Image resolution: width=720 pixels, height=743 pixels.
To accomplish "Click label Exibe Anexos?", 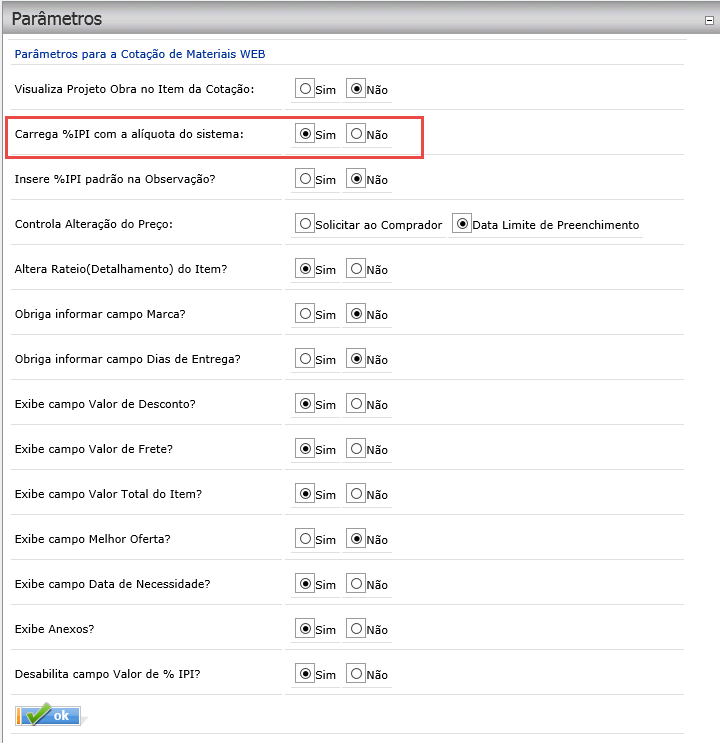I will (x=55, y=629).
